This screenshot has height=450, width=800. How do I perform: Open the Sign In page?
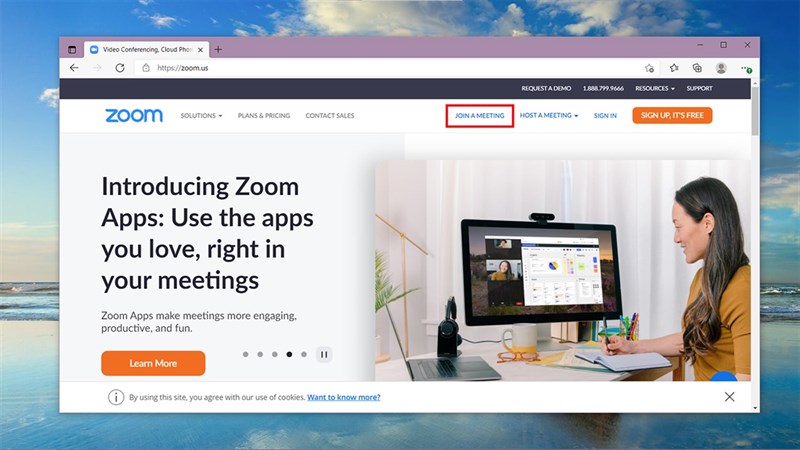click(605, 116)
